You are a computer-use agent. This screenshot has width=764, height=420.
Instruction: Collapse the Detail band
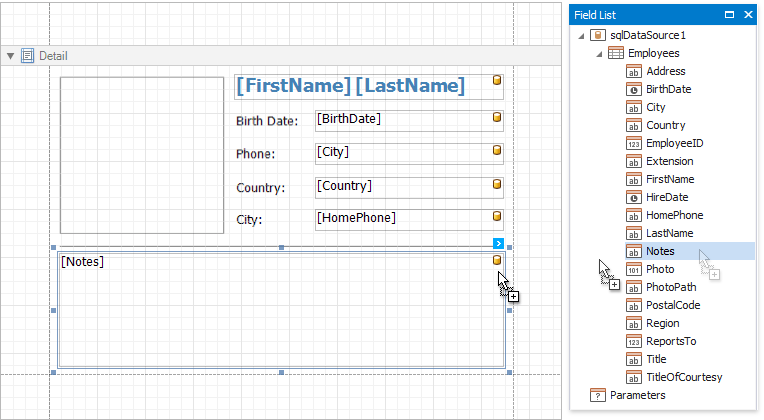11,56
